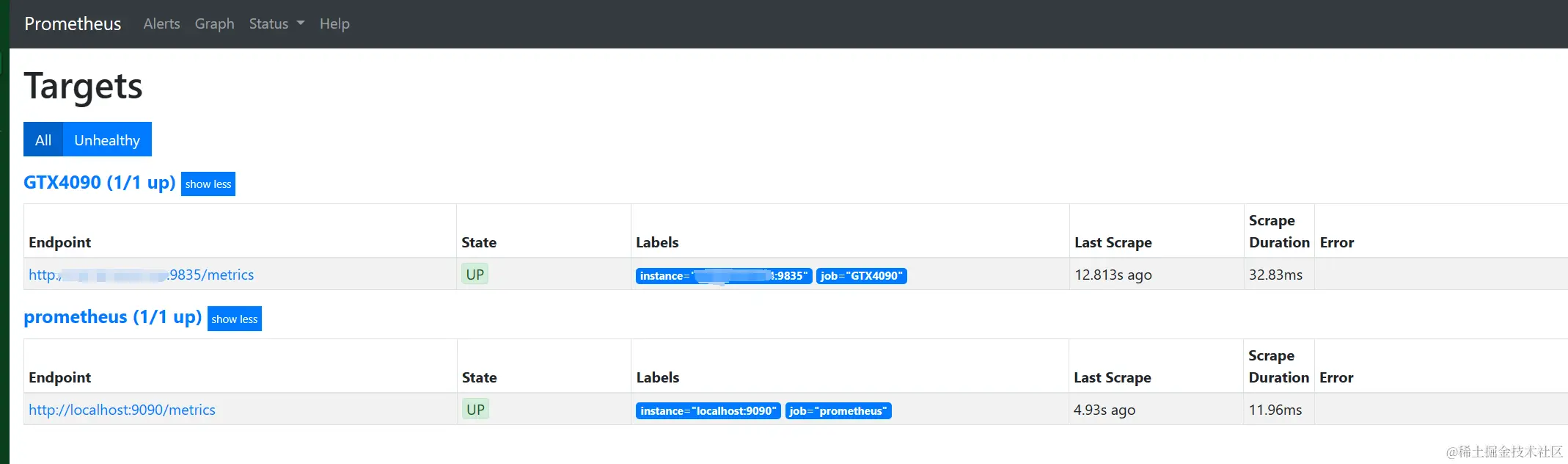Open the GTX4090 (1/1 up) heading link
Image resolution: width=1568 pixels, height=464 pixels.
pos(100,182)
